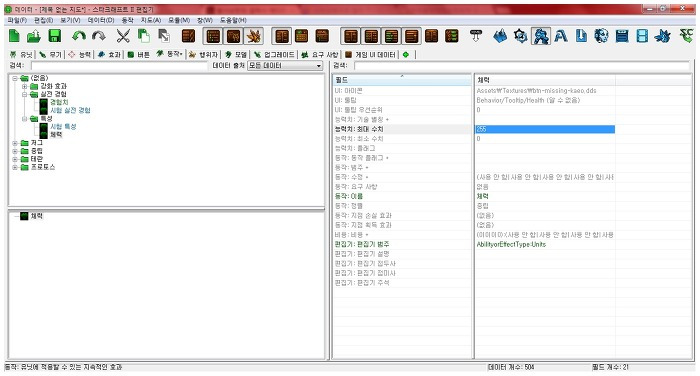The image size is (700, 376).
Task: Open the Cutscene film strip icon
Action: coord(642,36)
